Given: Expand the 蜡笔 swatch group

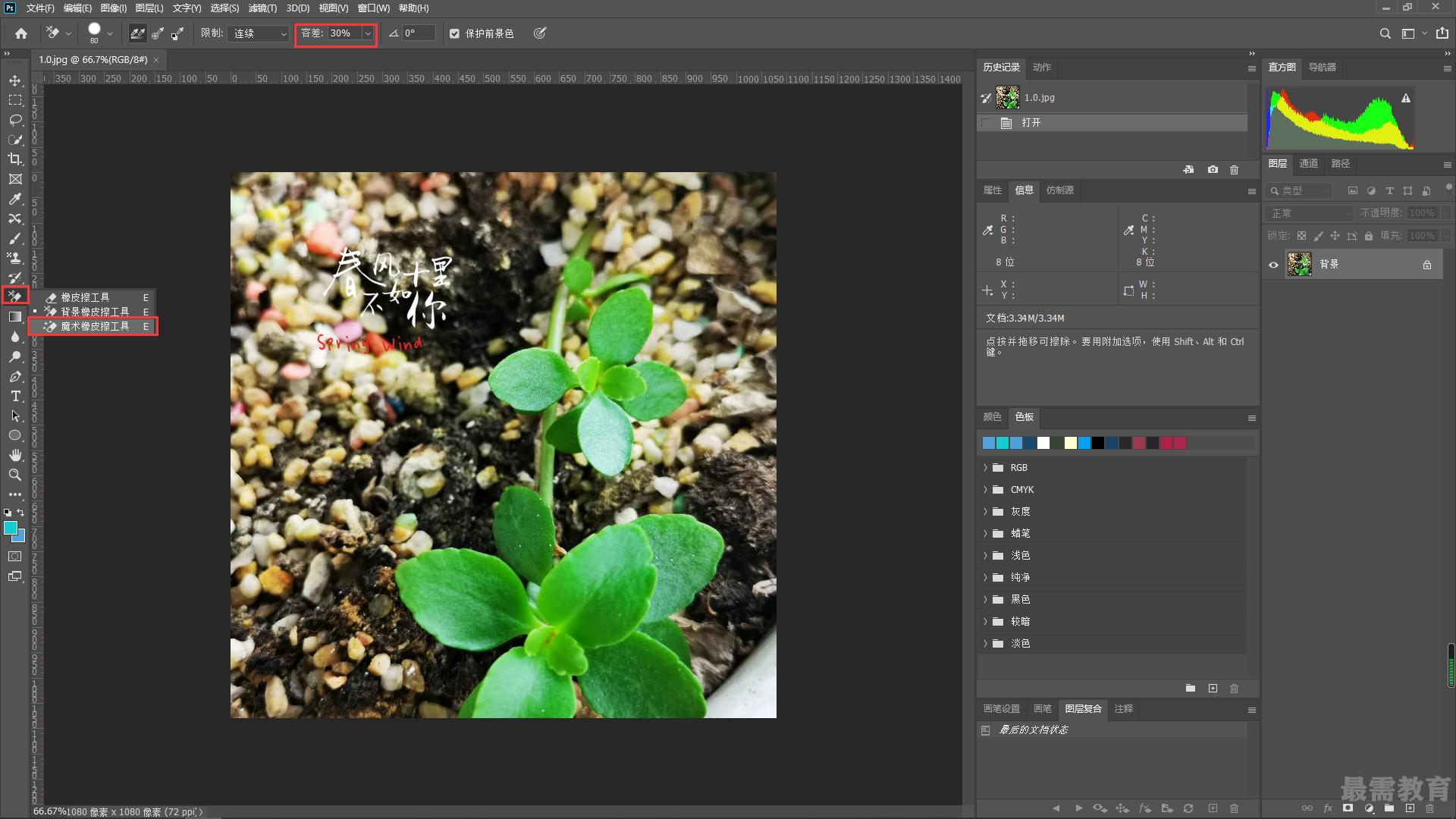Looking at the screenshot, I should [x=985, y=534].
